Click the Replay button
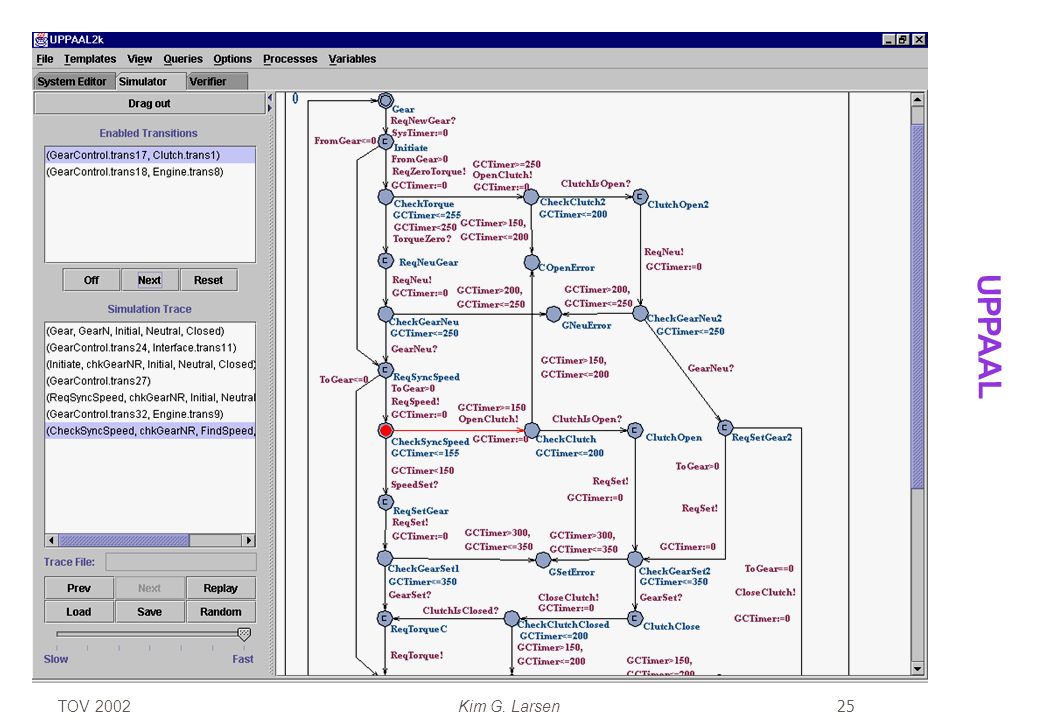Image resolution: width=1040 pixels, height=720 pixels. (x=220, y=588)
